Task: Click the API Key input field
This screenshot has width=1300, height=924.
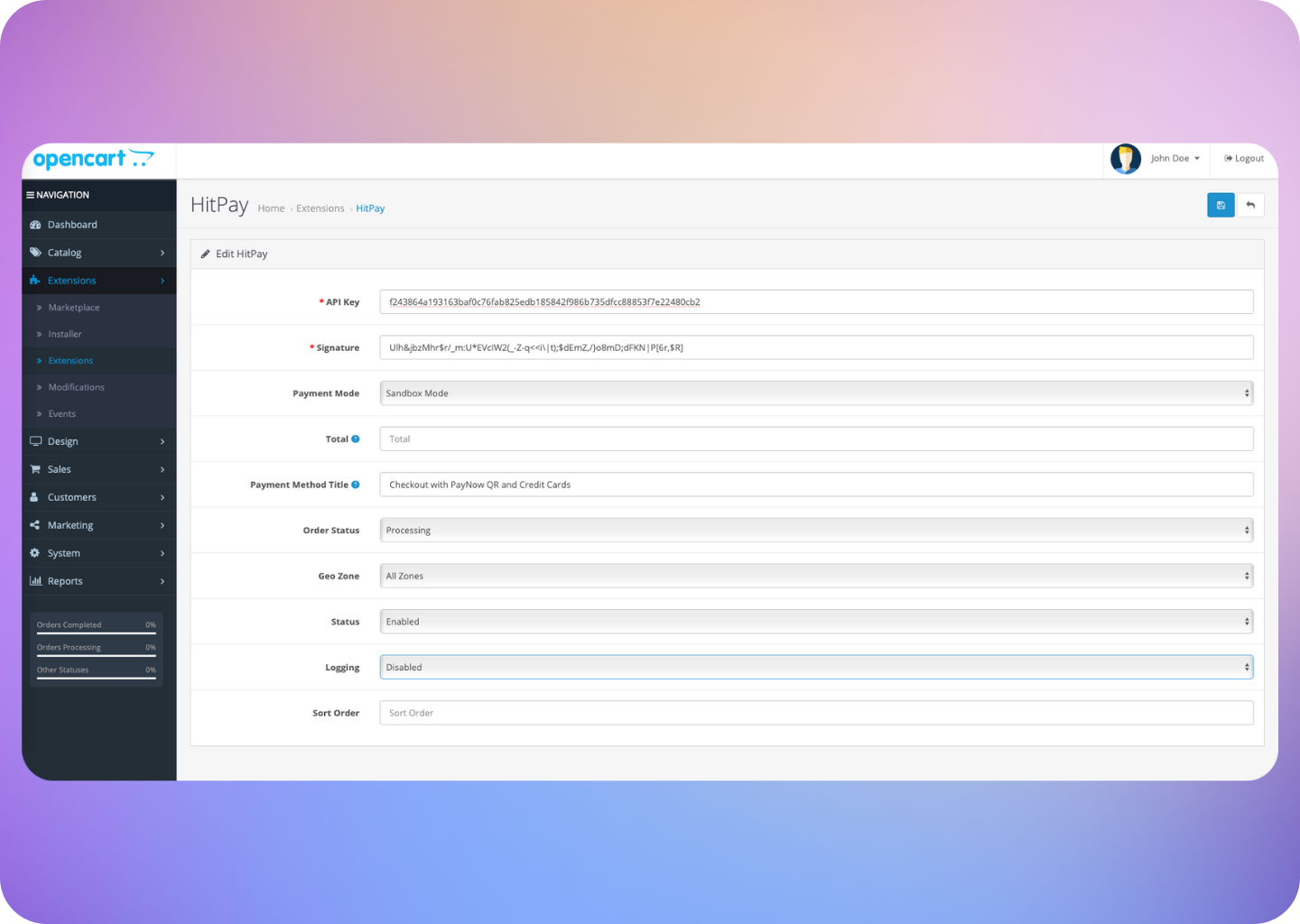Action: click(x=816, y=302)
